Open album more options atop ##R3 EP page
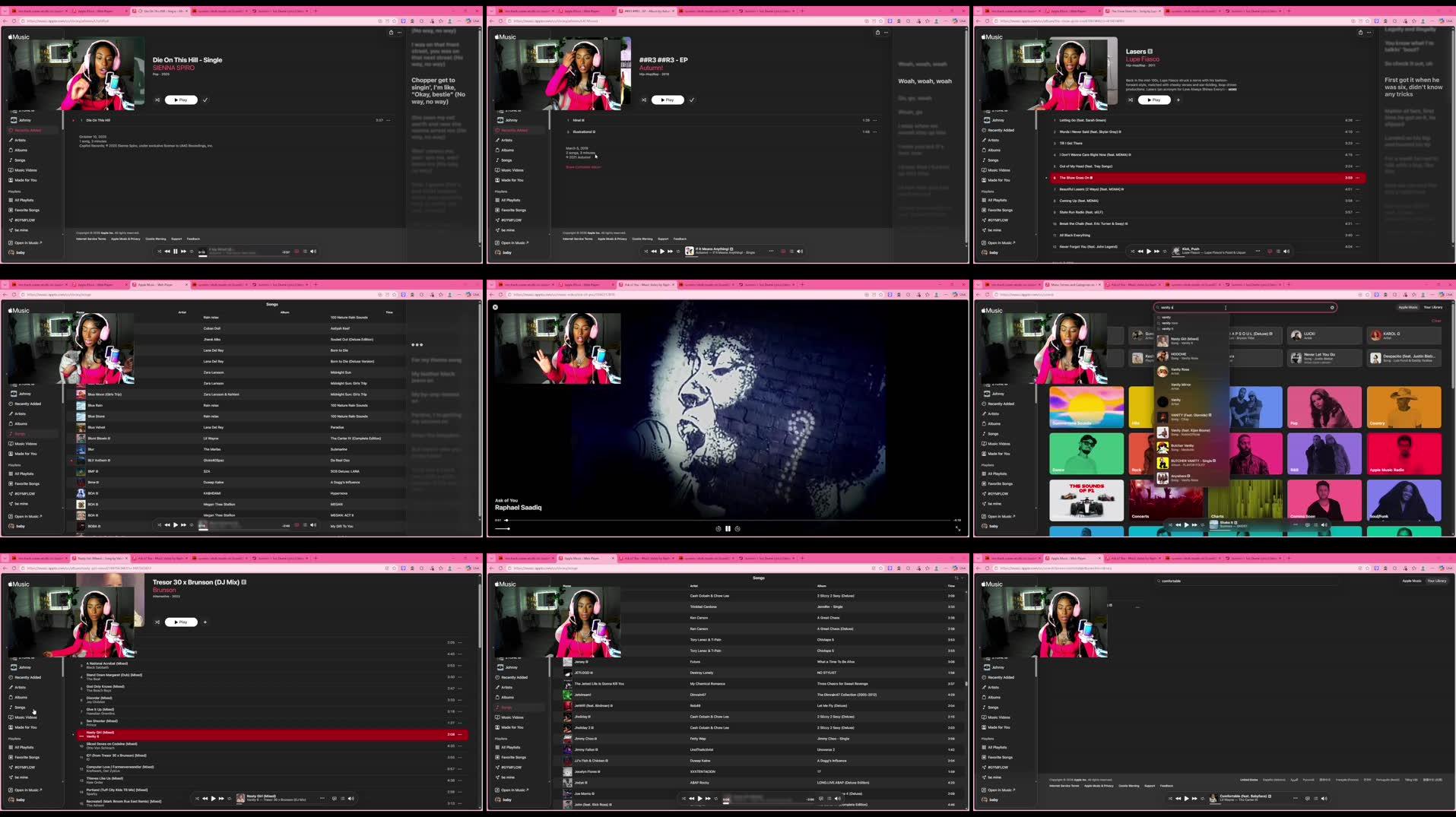Screen dimensions: 1456x817 [x=887, y=33]
